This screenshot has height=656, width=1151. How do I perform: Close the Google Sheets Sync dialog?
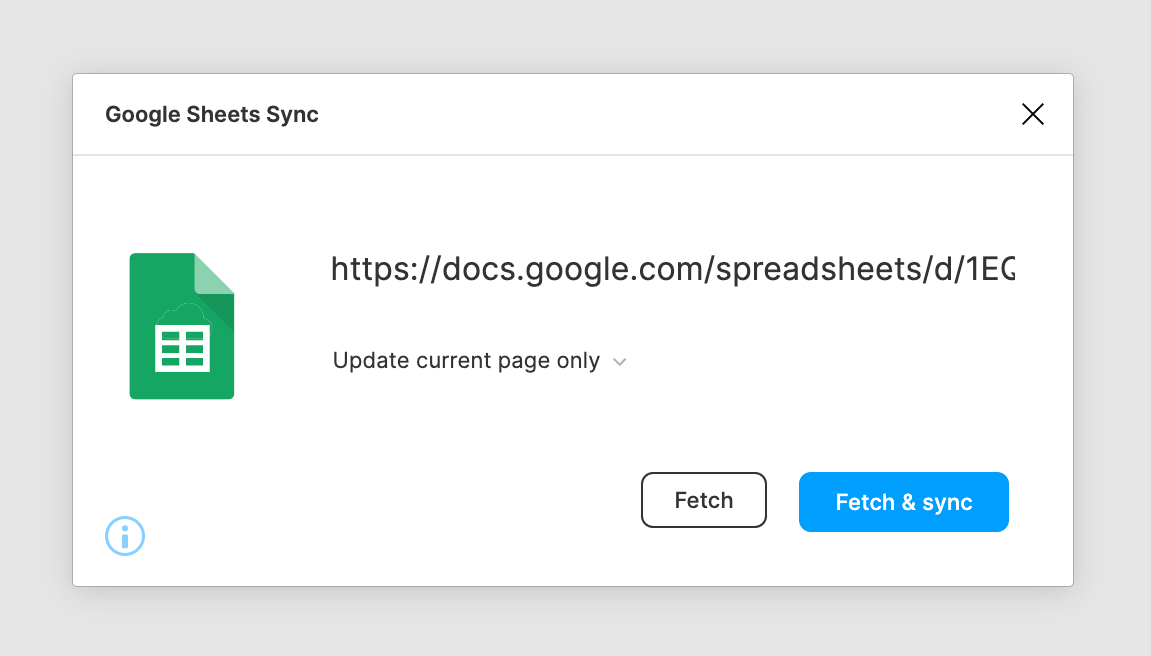(1033, 114)
